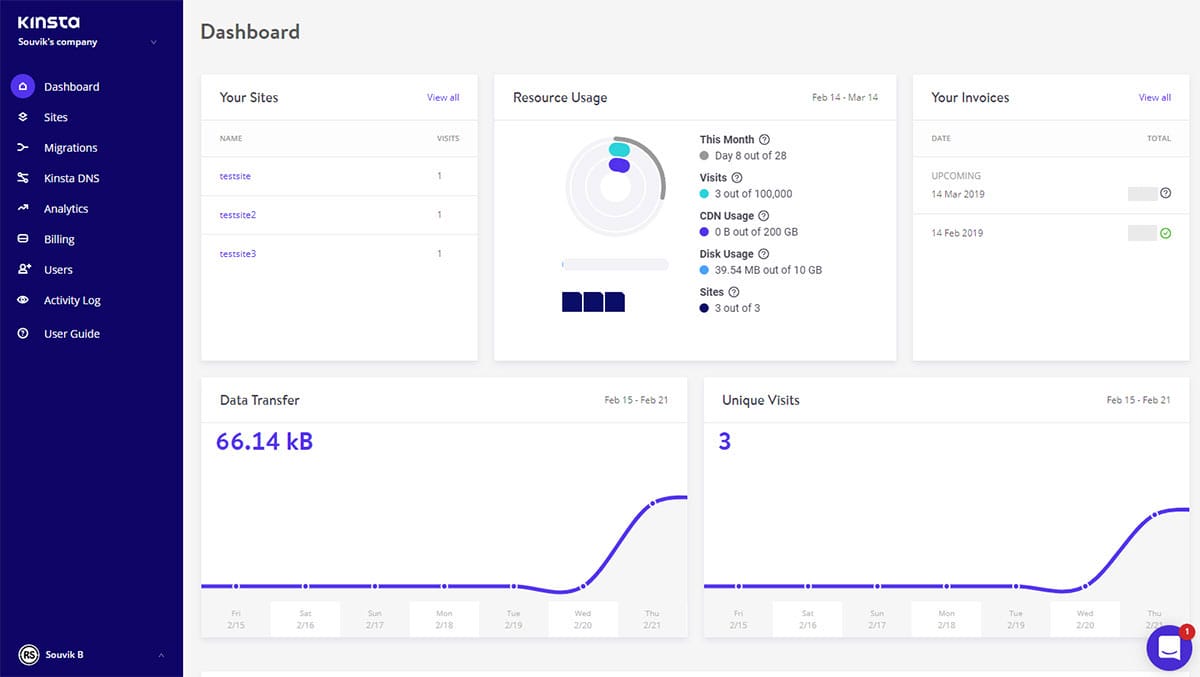Select the 14 Feb 2019 invoice row

(x=1050, y=233)
